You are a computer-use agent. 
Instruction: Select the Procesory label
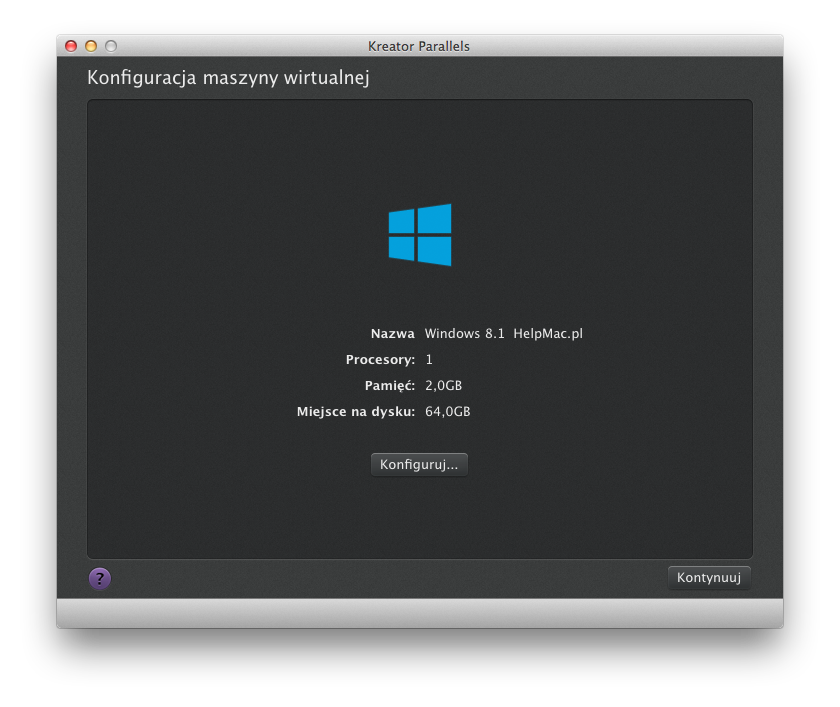[x=380, y=360]
